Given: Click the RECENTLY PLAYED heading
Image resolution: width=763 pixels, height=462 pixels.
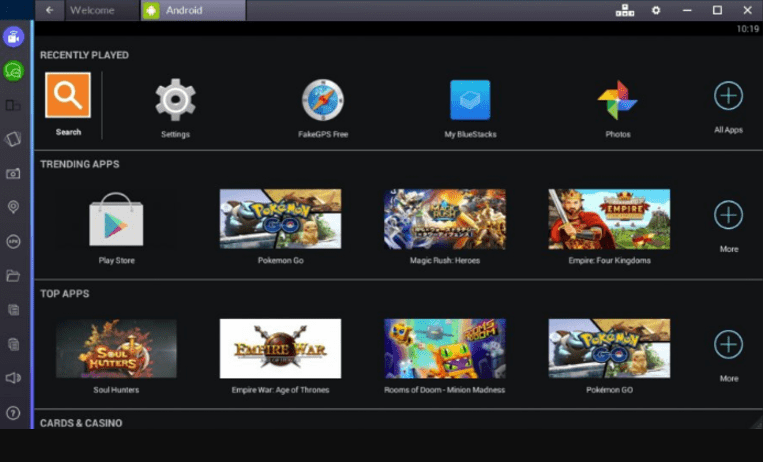Looking at the screenshot, I should point(84,55).
